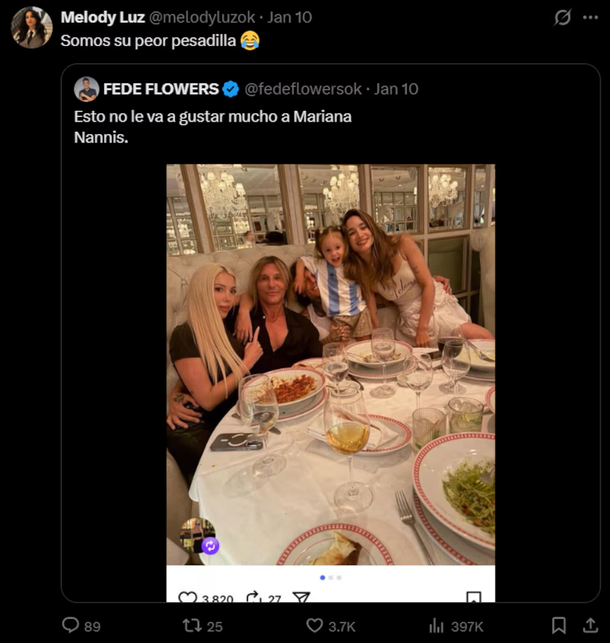Click the Melody Luz display name
610x643 pixels.
(x=102, y=17)
